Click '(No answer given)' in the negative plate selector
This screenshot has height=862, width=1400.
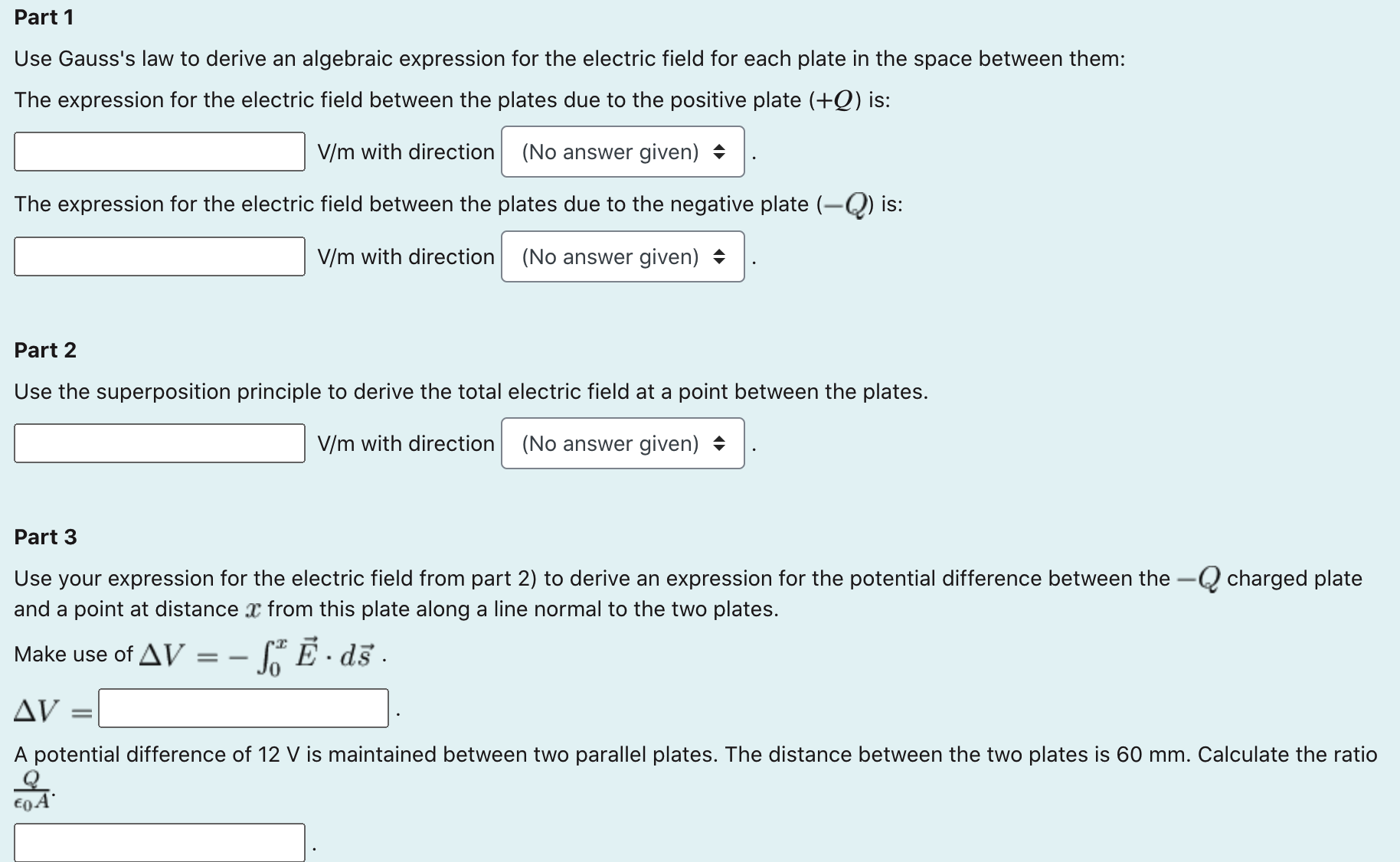pos(610,256)
